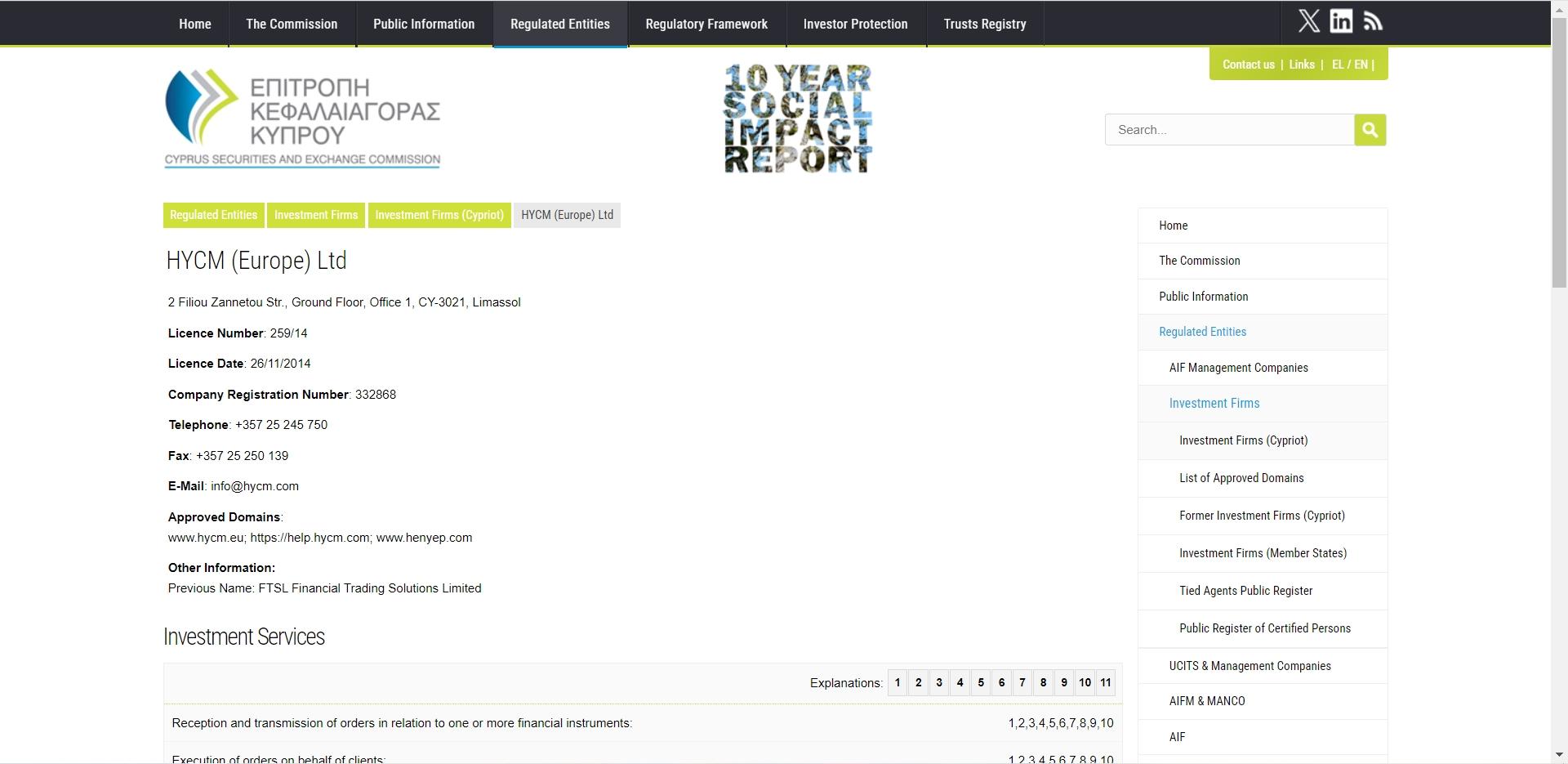Open AIF Management Companies sidebar item
Screen dimensions: 1568x764
click(x=1263, y=368)
